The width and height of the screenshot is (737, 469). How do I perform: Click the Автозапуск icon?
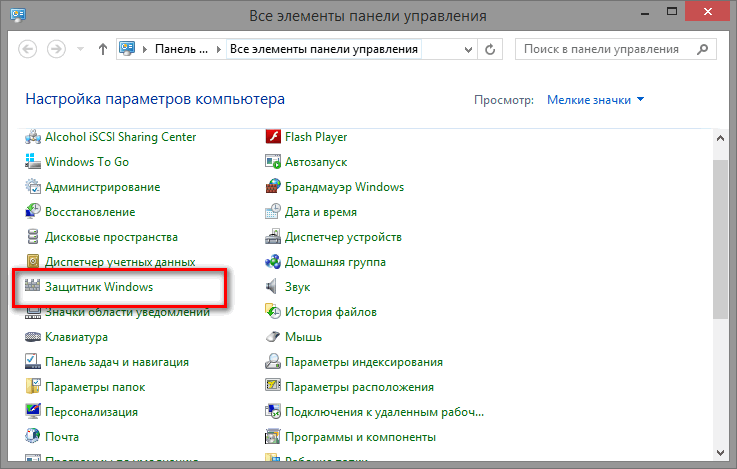click(x=273, y=162)
